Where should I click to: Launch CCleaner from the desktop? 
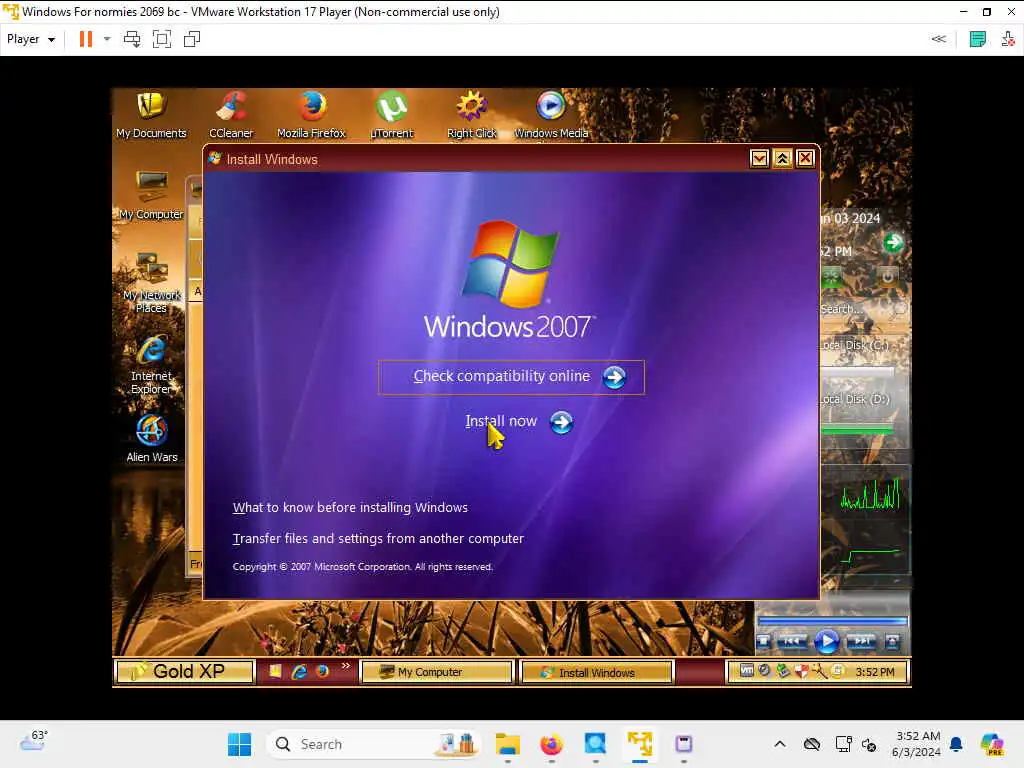(231, 115)
